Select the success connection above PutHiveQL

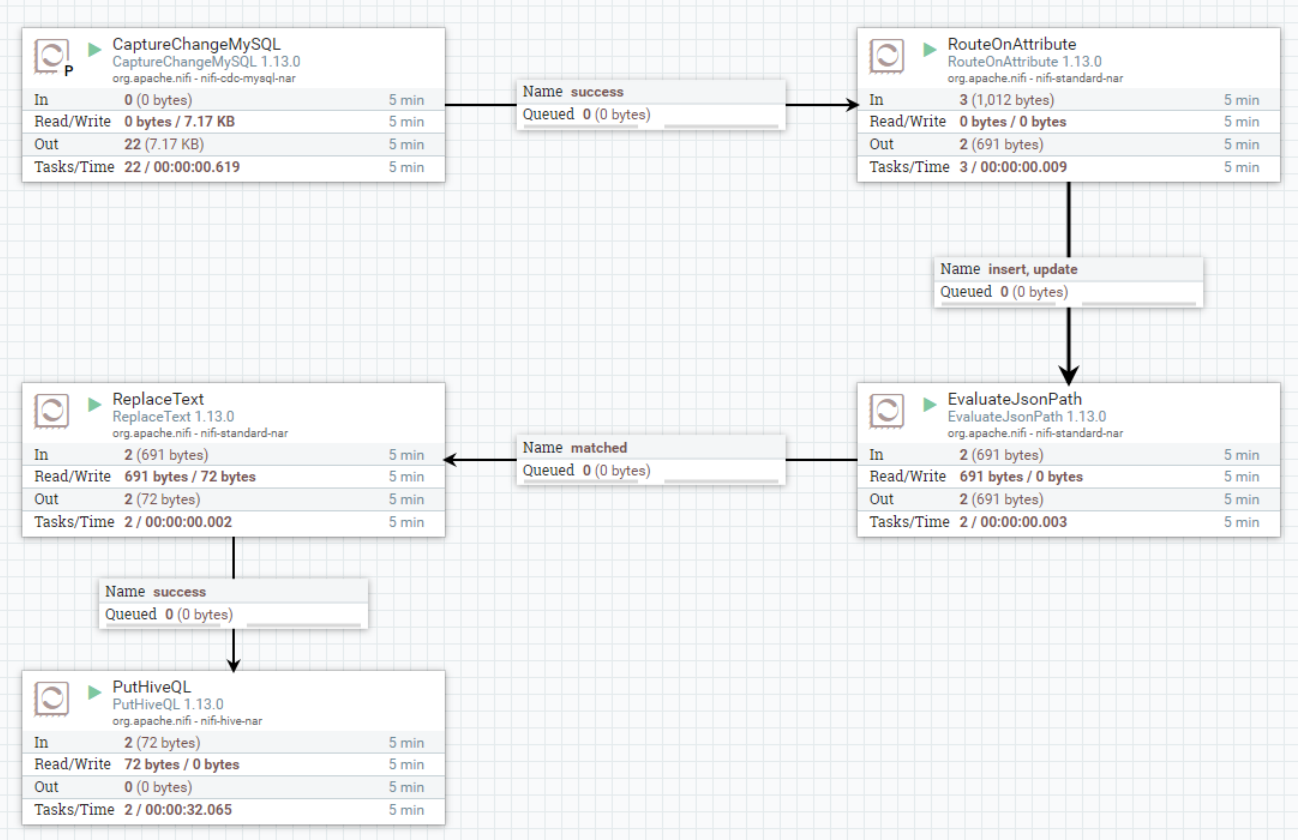coord(234,603)
